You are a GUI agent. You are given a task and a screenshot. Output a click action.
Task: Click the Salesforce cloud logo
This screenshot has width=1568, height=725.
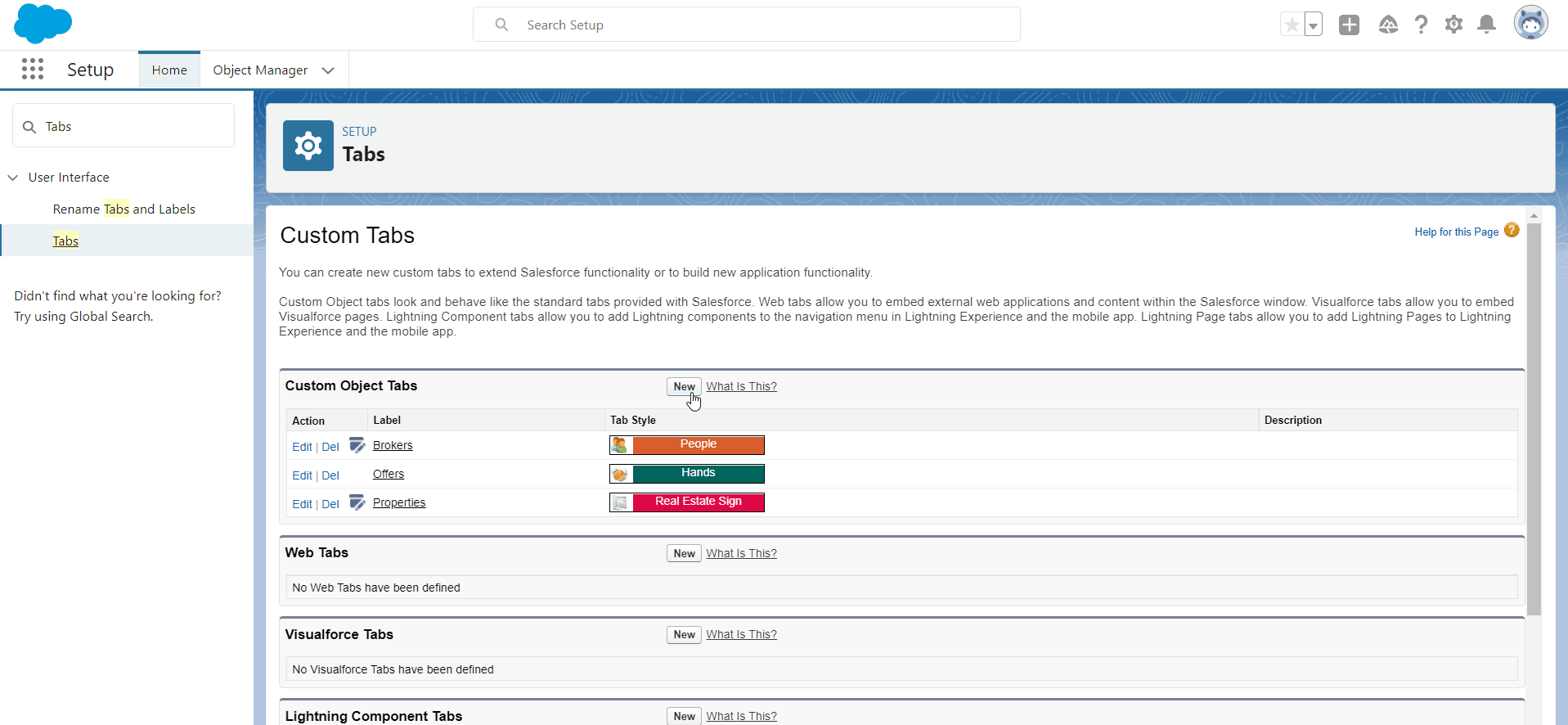(x=43, y=23)
